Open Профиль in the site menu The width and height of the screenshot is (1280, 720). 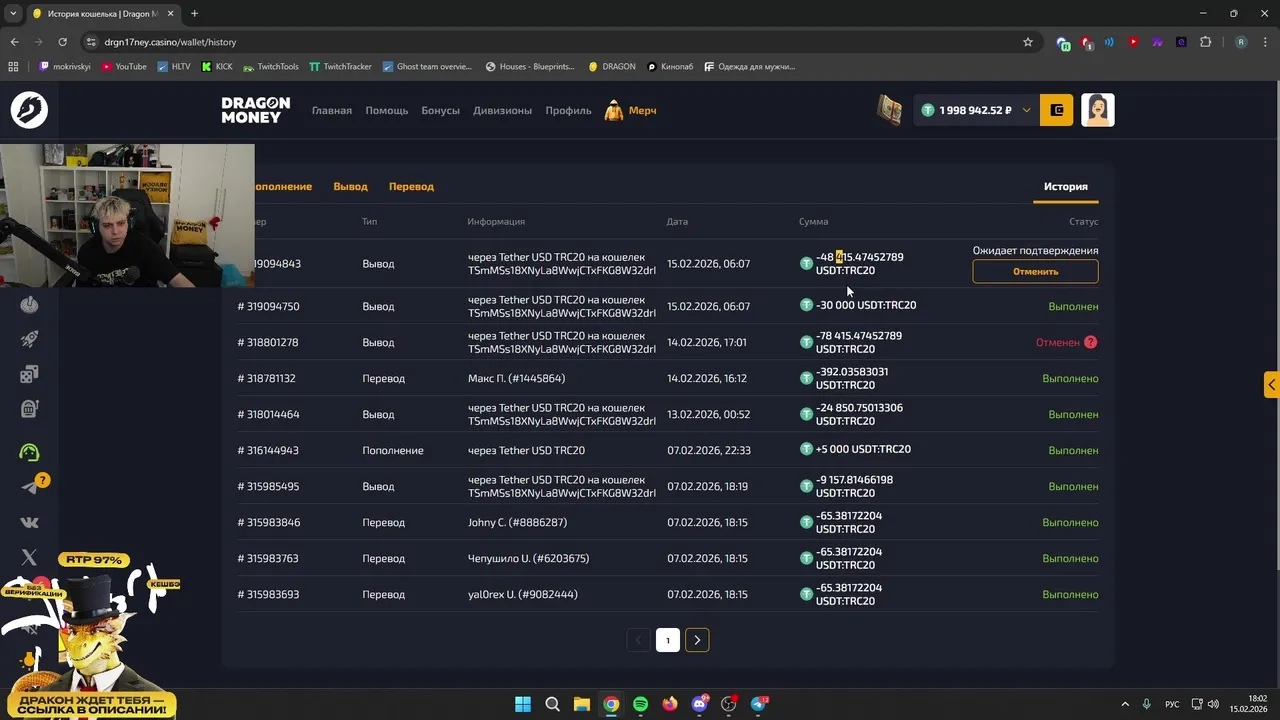(568, 110)
